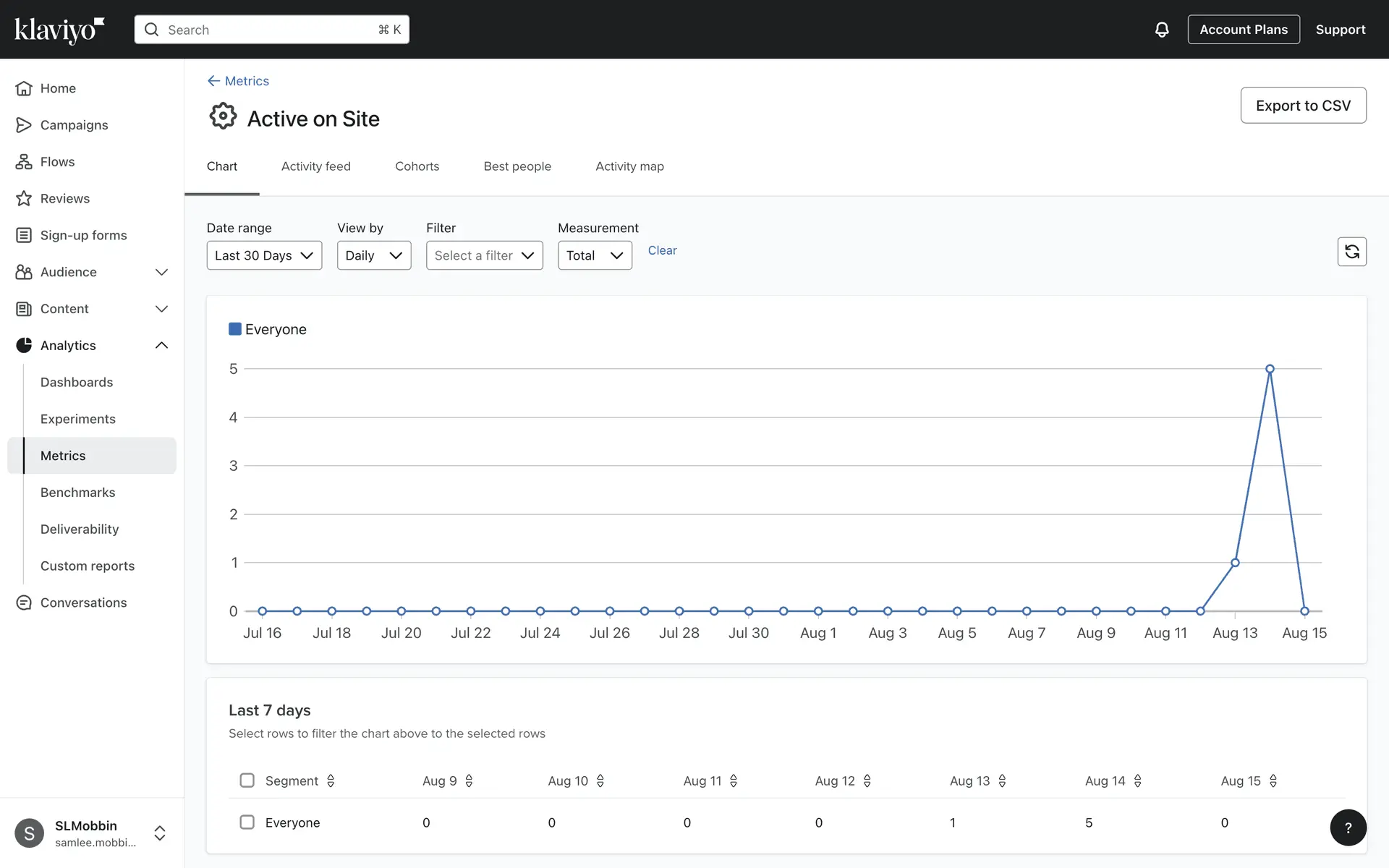The height and width of the screenshot is (868, 1389).
Task: Click the Clear filters link
Action: click(x=662, y=250)
